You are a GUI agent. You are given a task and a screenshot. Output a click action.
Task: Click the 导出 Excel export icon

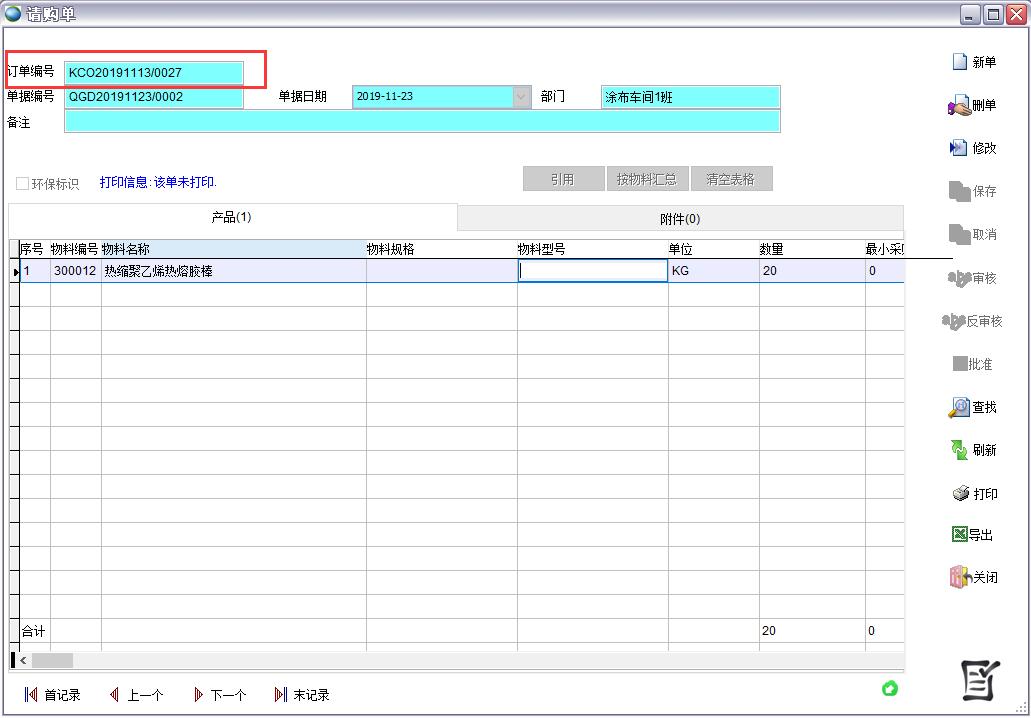(959, 535)
